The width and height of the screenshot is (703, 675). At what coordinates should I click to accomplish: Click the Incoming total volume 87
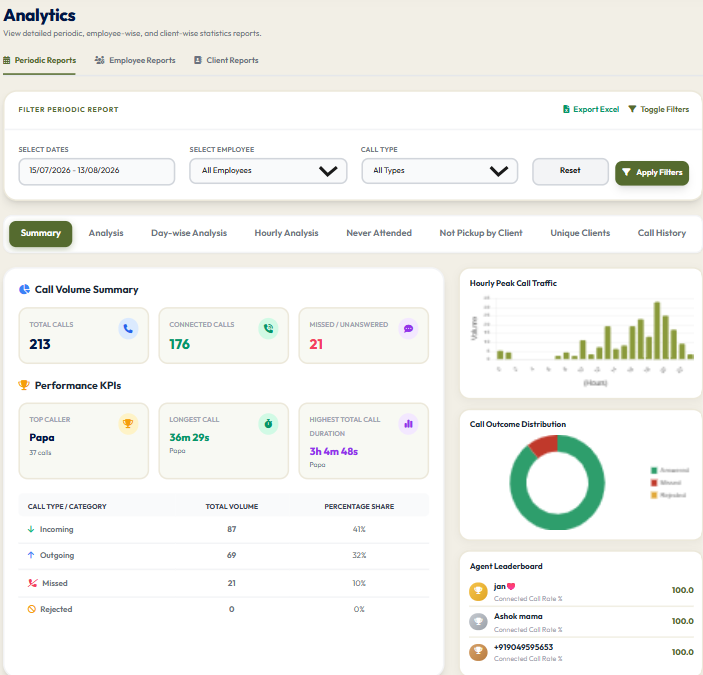coord(231,529)
